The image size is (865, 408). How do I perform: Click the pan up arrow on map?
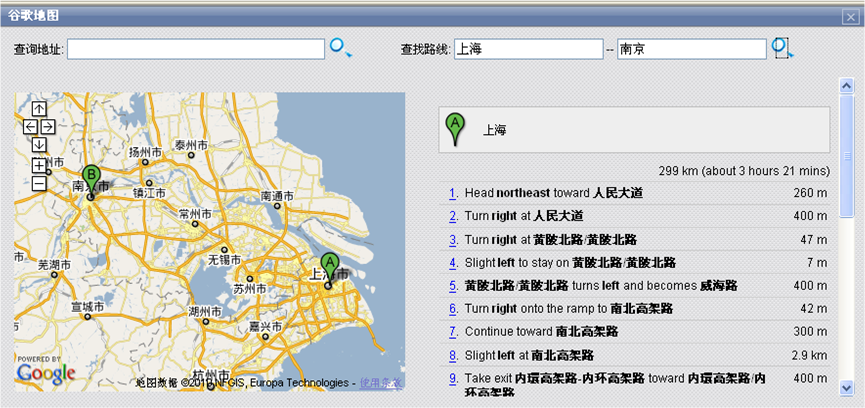point(38,109)
